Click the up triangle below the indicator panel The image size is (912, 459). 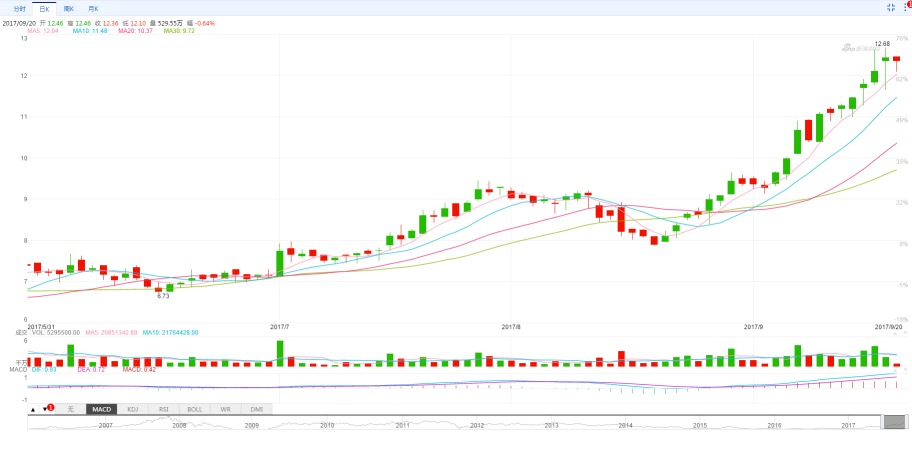32,409
